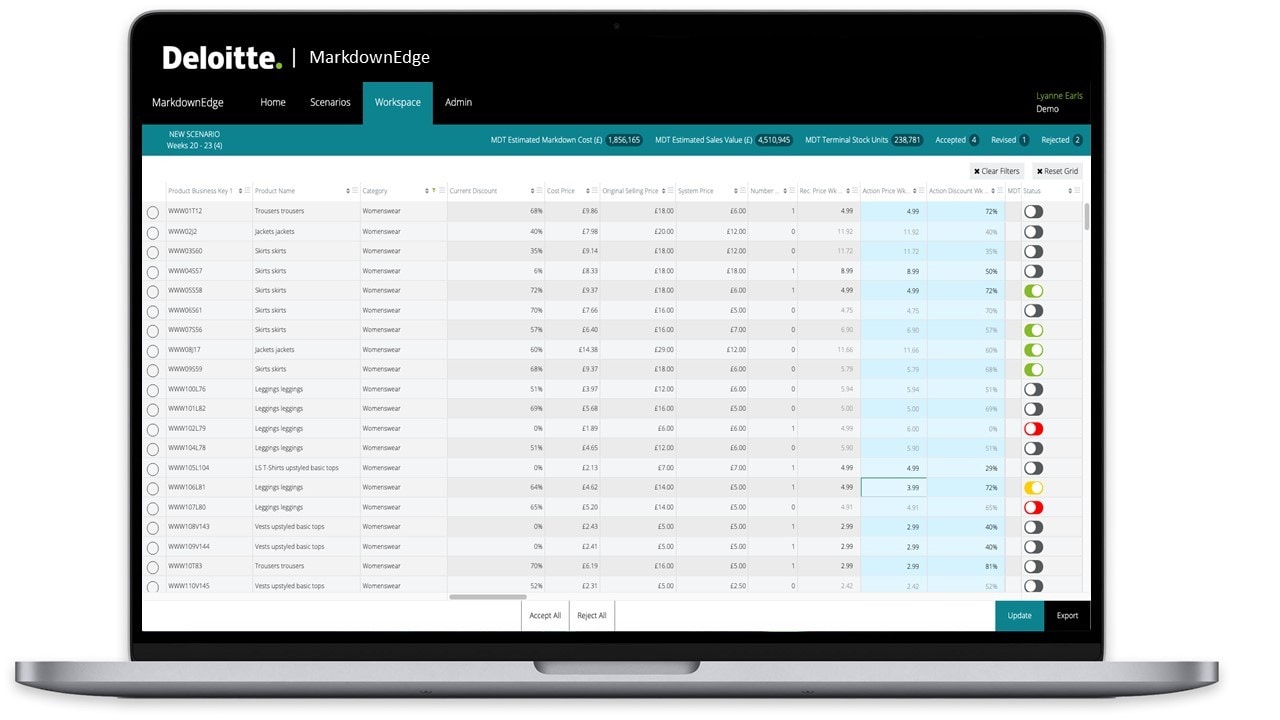Click the Update button

pyautogui.click(x=1019, y=615)
